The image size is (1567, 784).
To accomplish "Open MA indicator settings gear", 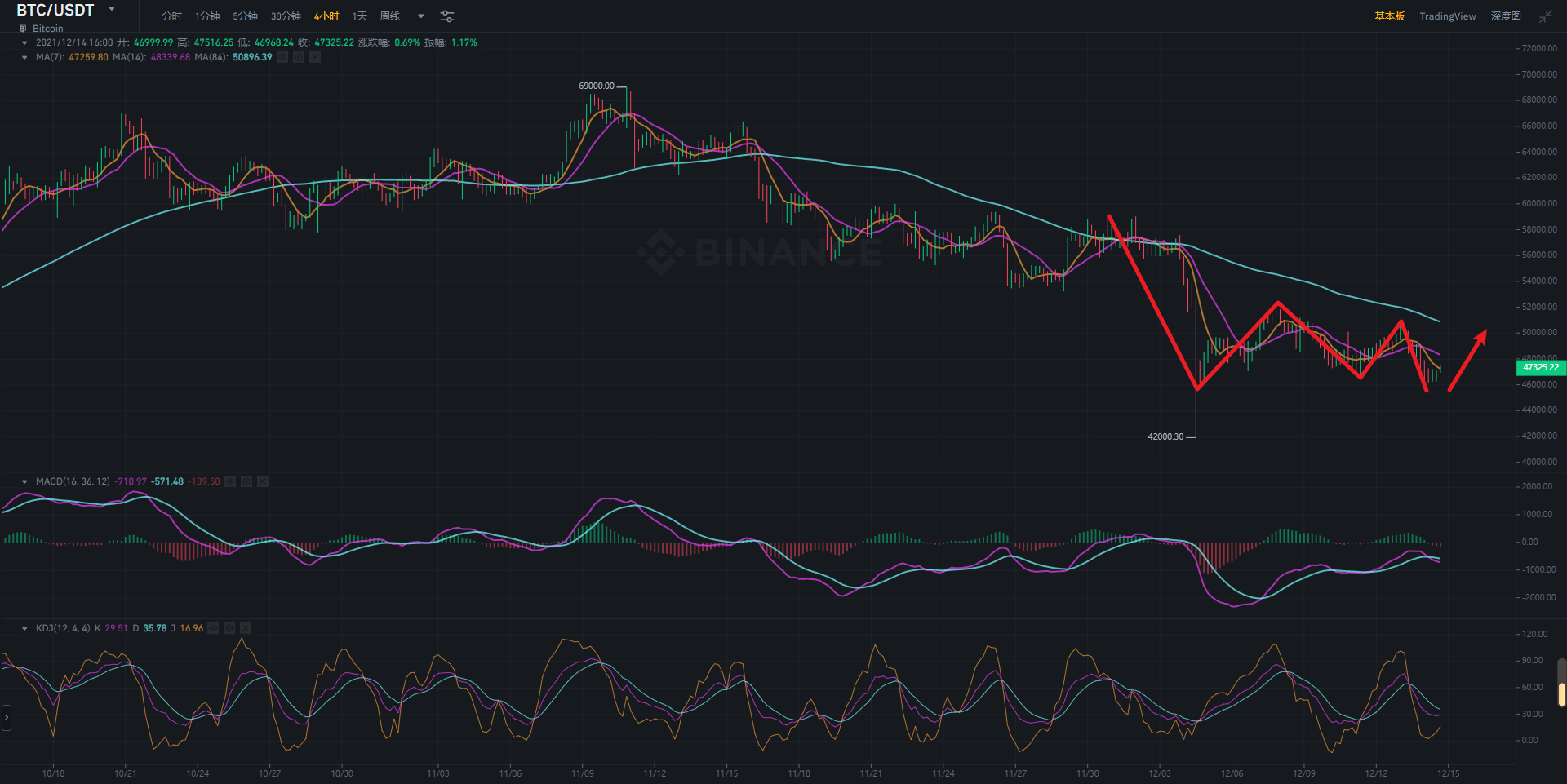I will click(299, 57).
